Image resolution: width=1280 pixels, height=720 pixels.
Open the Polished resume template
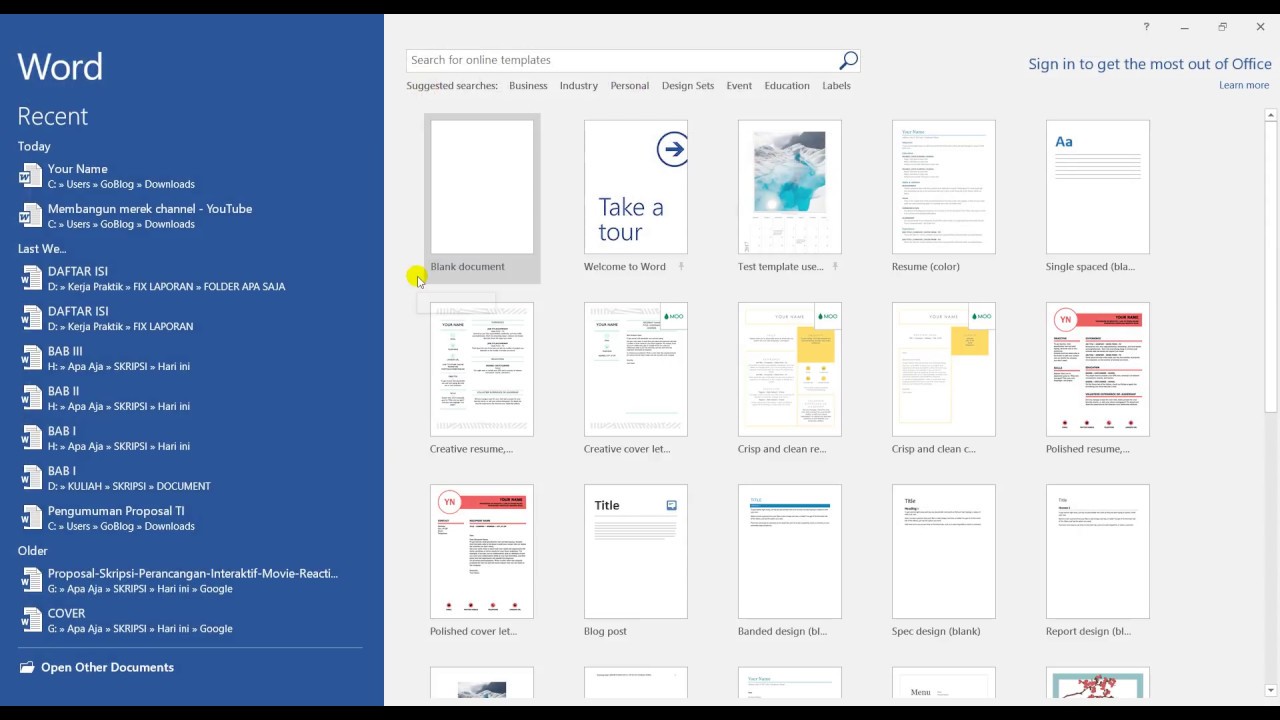(1098, 369)
